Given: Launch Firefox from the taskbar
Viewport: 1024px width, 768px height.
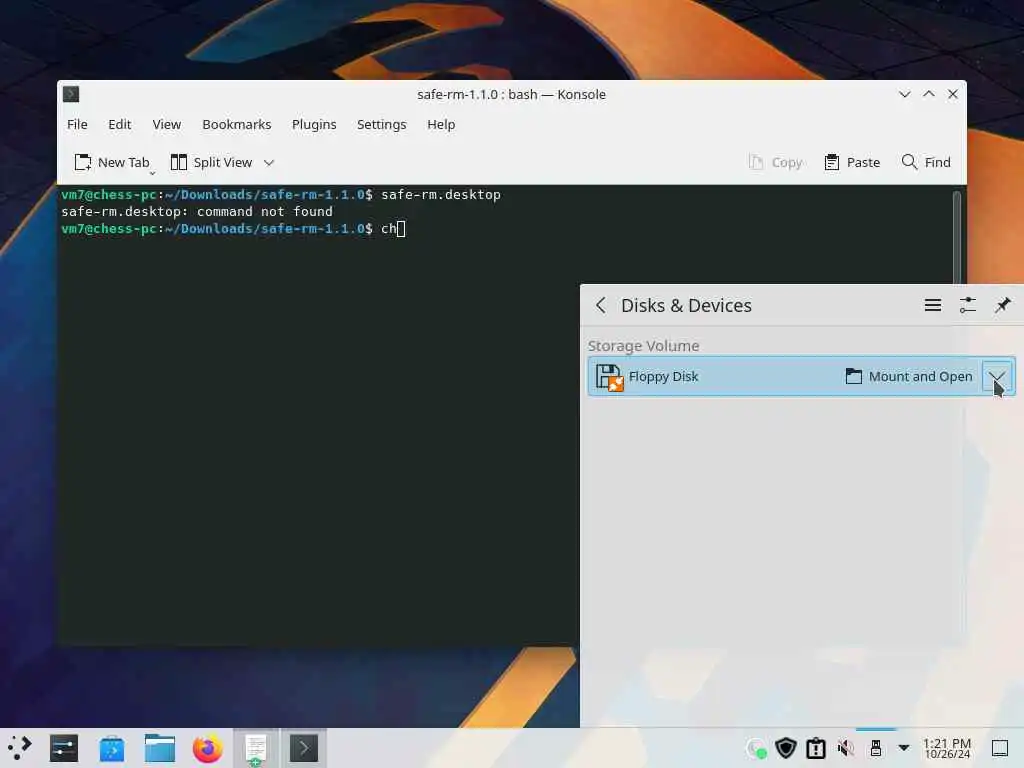Looking at the screenshot, I should point(208,748).
